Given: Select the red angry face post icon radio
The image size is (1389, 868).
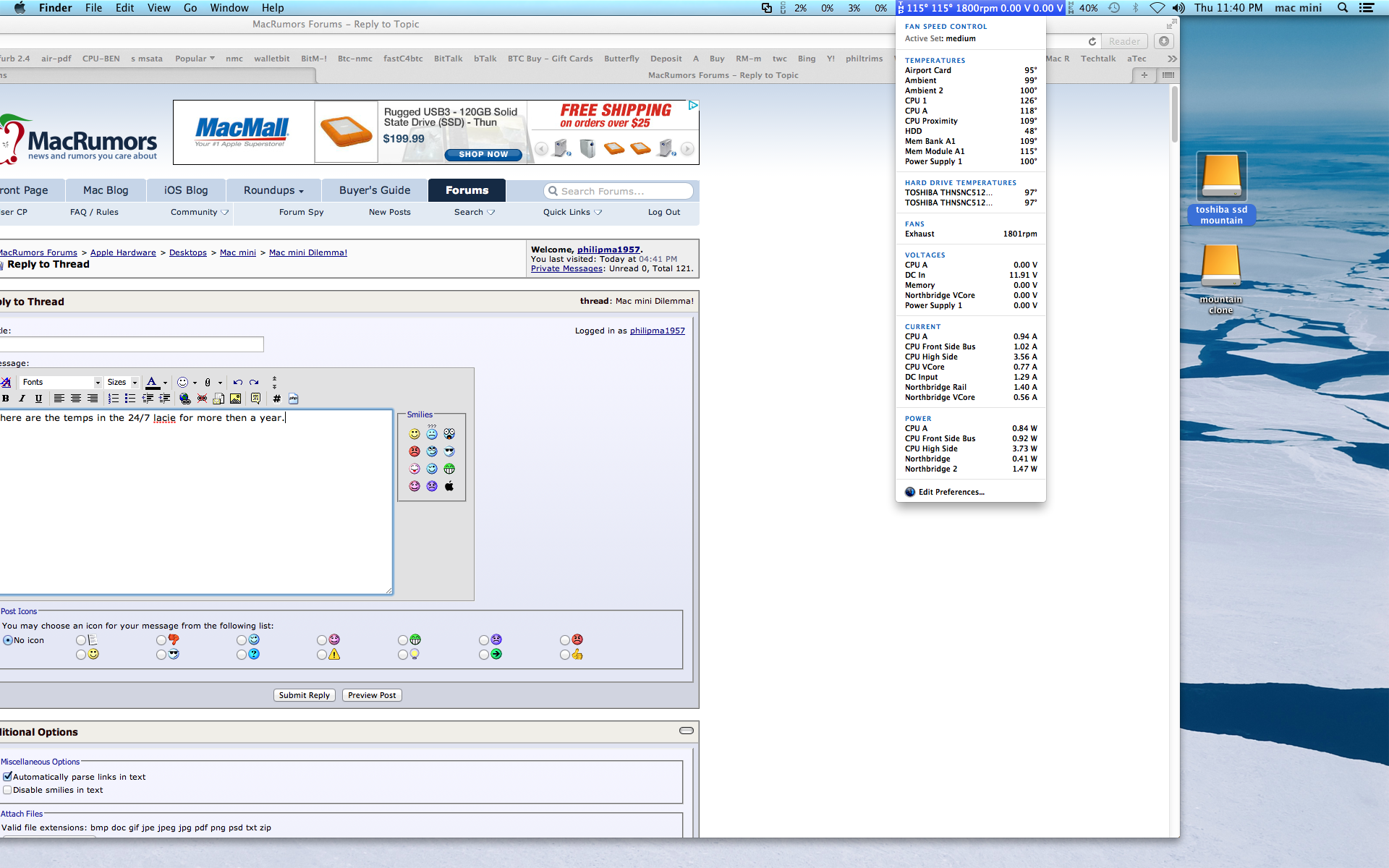Looking at the screenshot, I should pos(565,640).
